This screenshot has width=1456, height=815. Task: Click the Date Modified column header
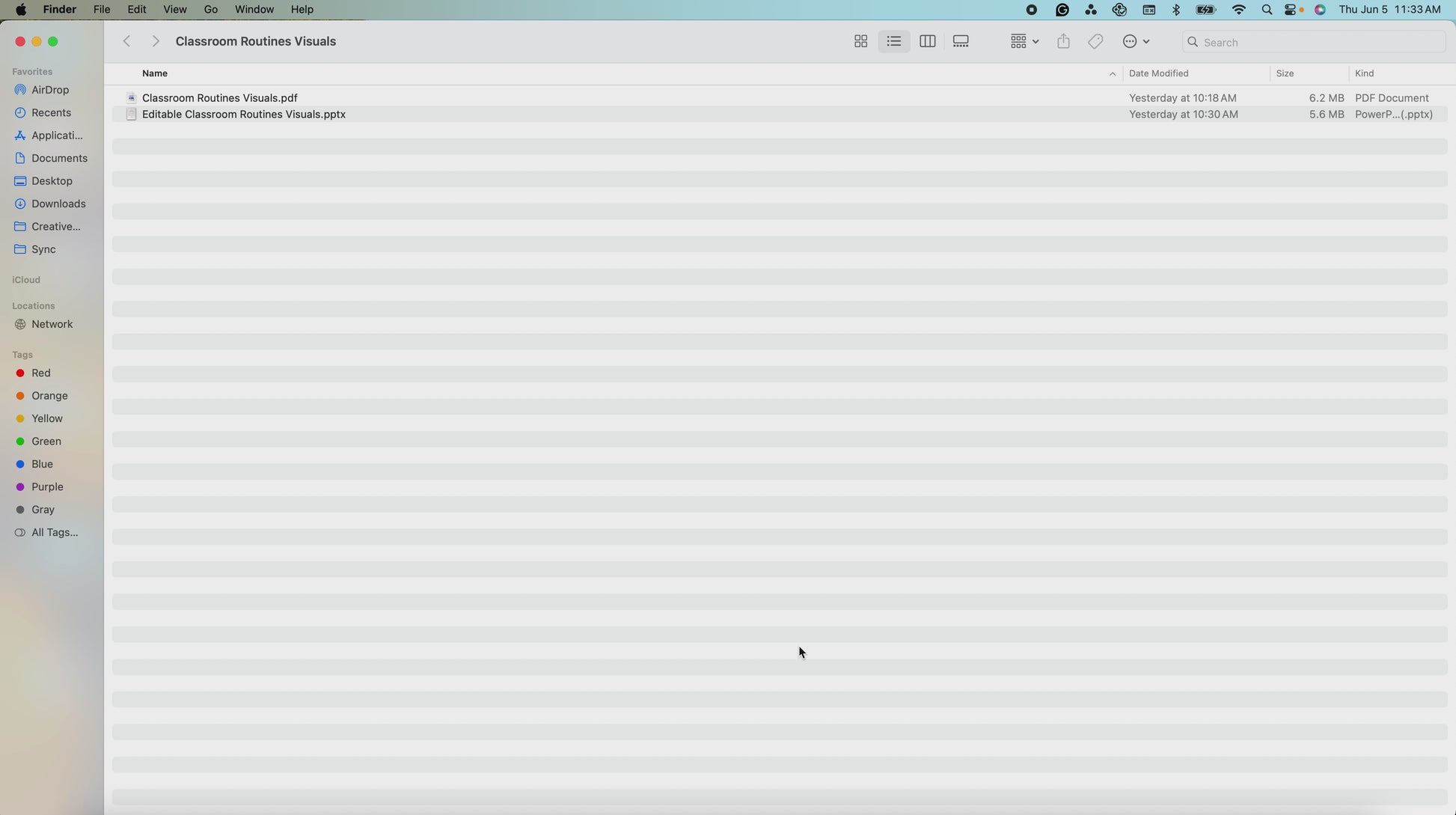[1158, 73]
